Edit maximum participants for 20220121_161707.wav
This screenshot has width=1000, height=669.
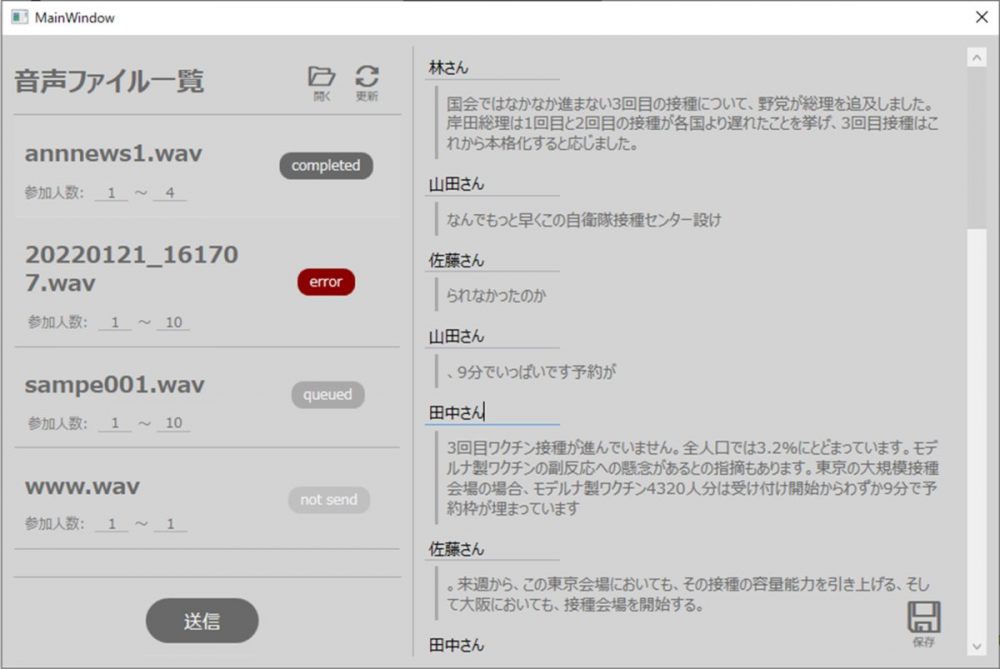[173, 322]
